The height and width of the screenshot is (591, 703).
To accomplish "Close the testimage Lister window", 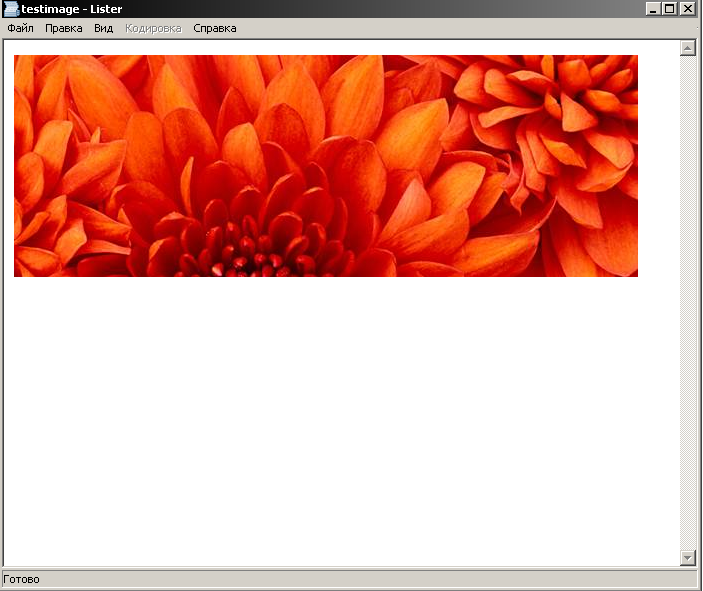I will click(x=686, y=9).
